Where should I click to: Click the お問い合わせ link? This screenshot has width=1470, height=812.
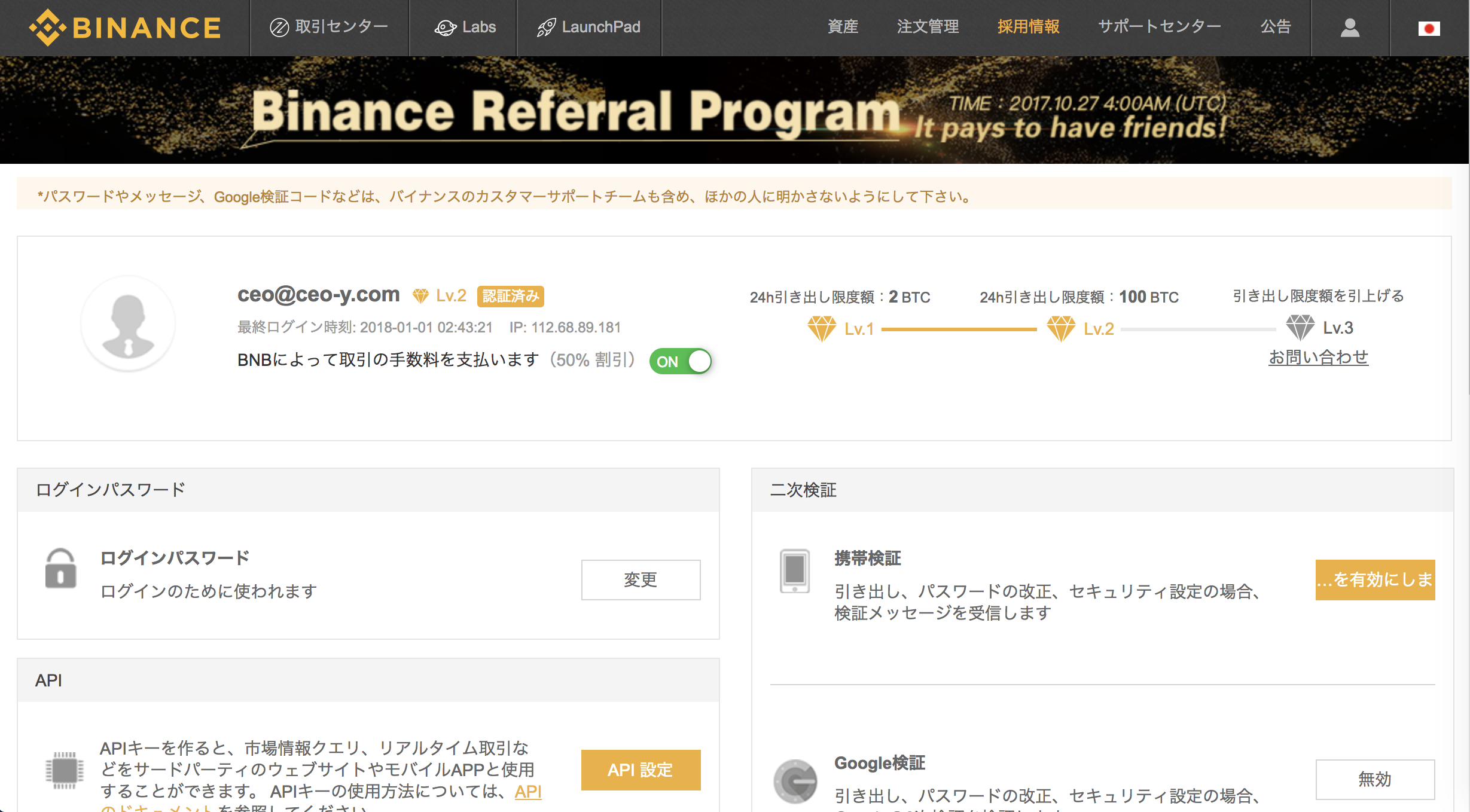(1318, 357)
